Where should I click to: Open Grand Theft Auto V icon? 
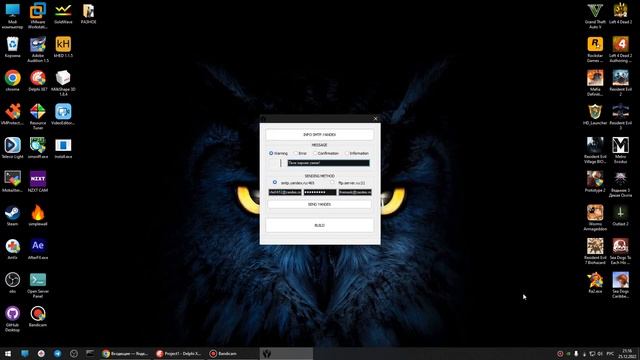click(595, 16)
